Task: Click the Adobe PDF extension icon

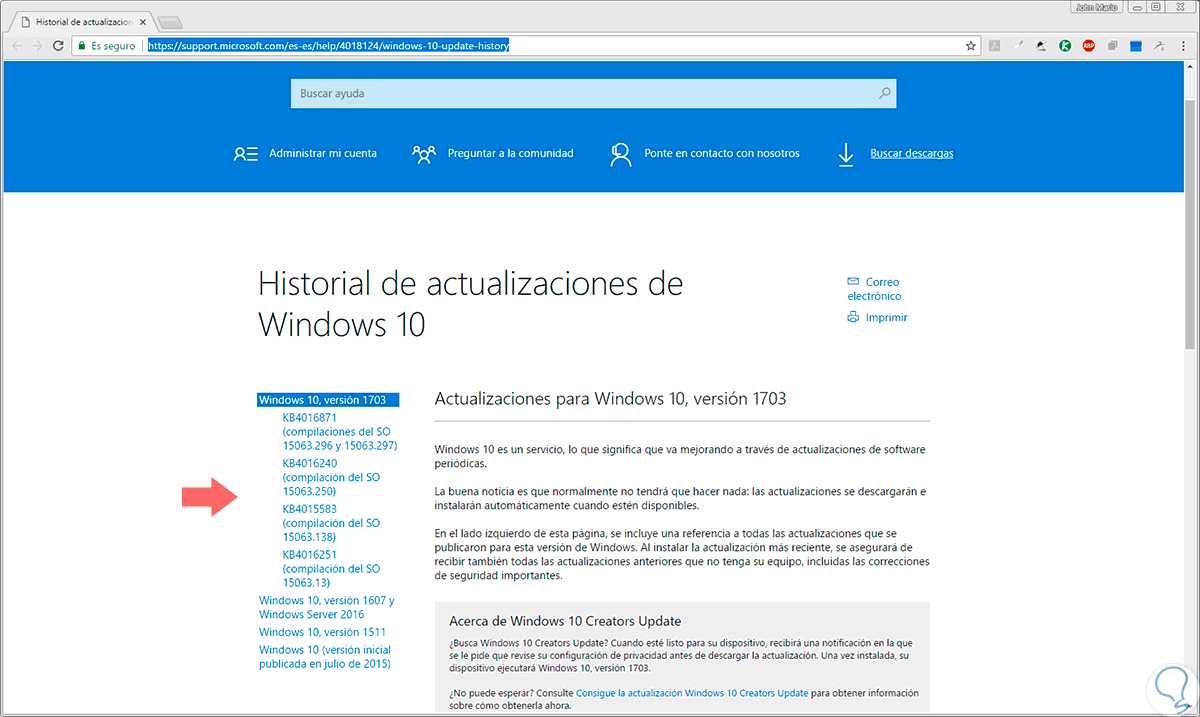Action: tap(995, 46)
